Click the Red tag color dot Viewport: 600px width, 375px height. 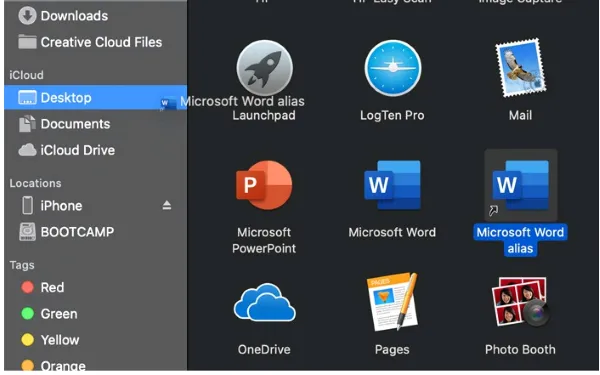pos(28,287)
